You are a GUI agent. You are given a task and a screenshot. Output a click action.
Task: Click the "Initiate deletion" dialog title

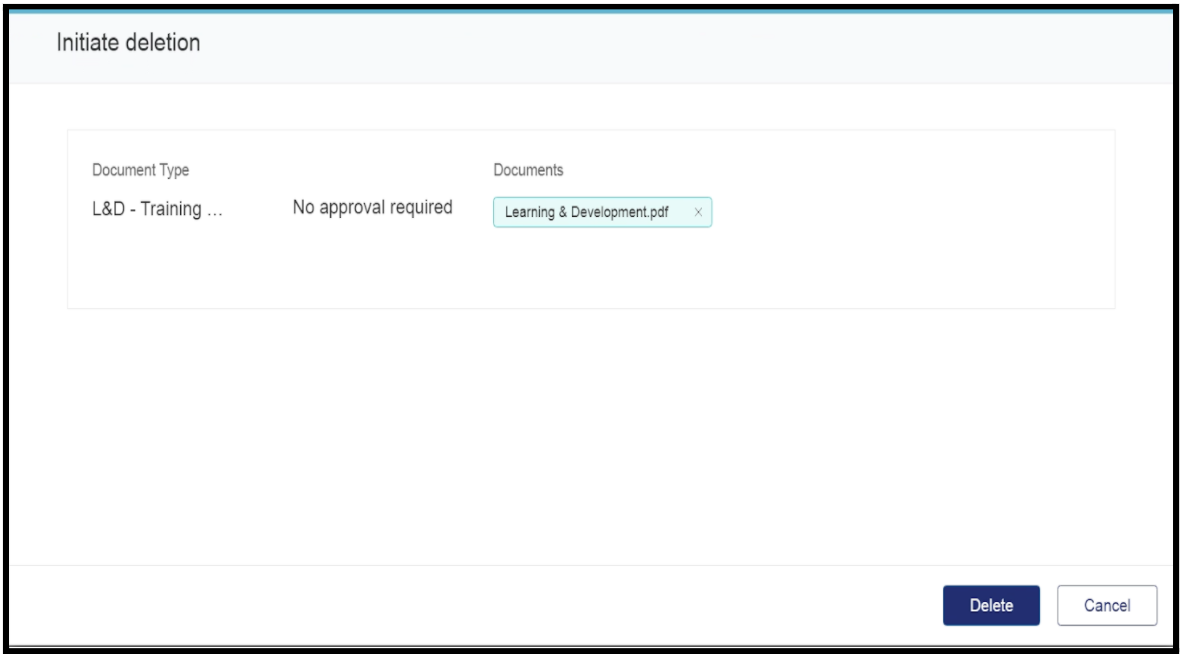pos(128,43)
